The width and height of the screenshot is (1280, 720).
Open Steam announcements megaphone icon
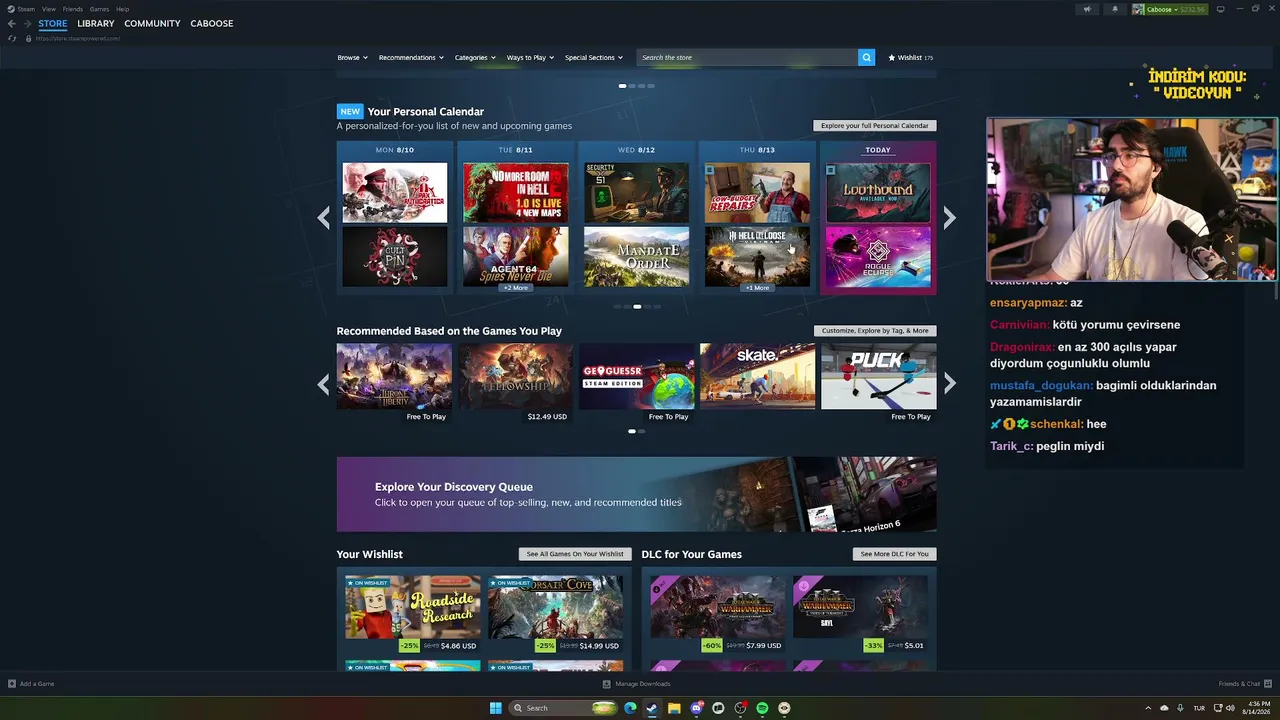(x=1087, y=9)
